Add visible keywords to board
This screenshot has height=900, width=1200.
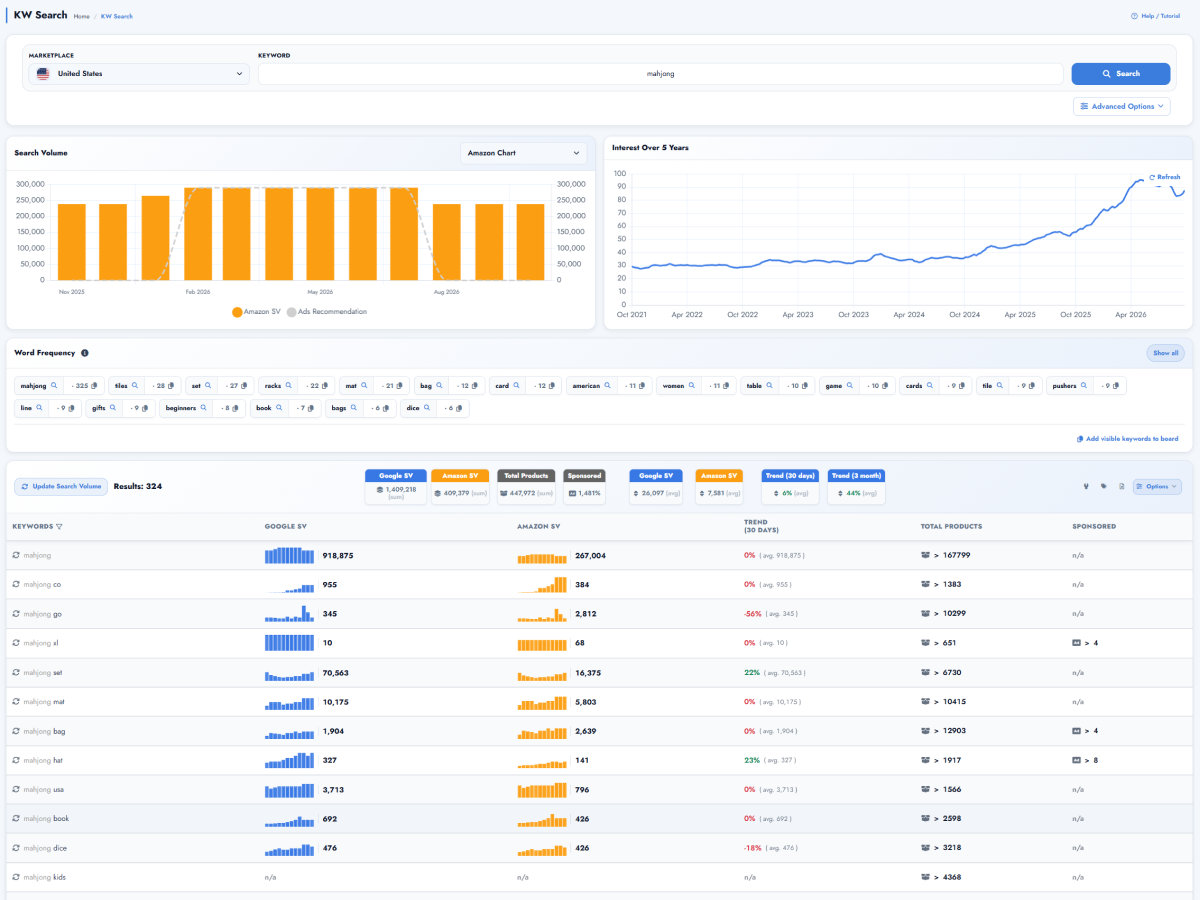tap(1127, 439)
